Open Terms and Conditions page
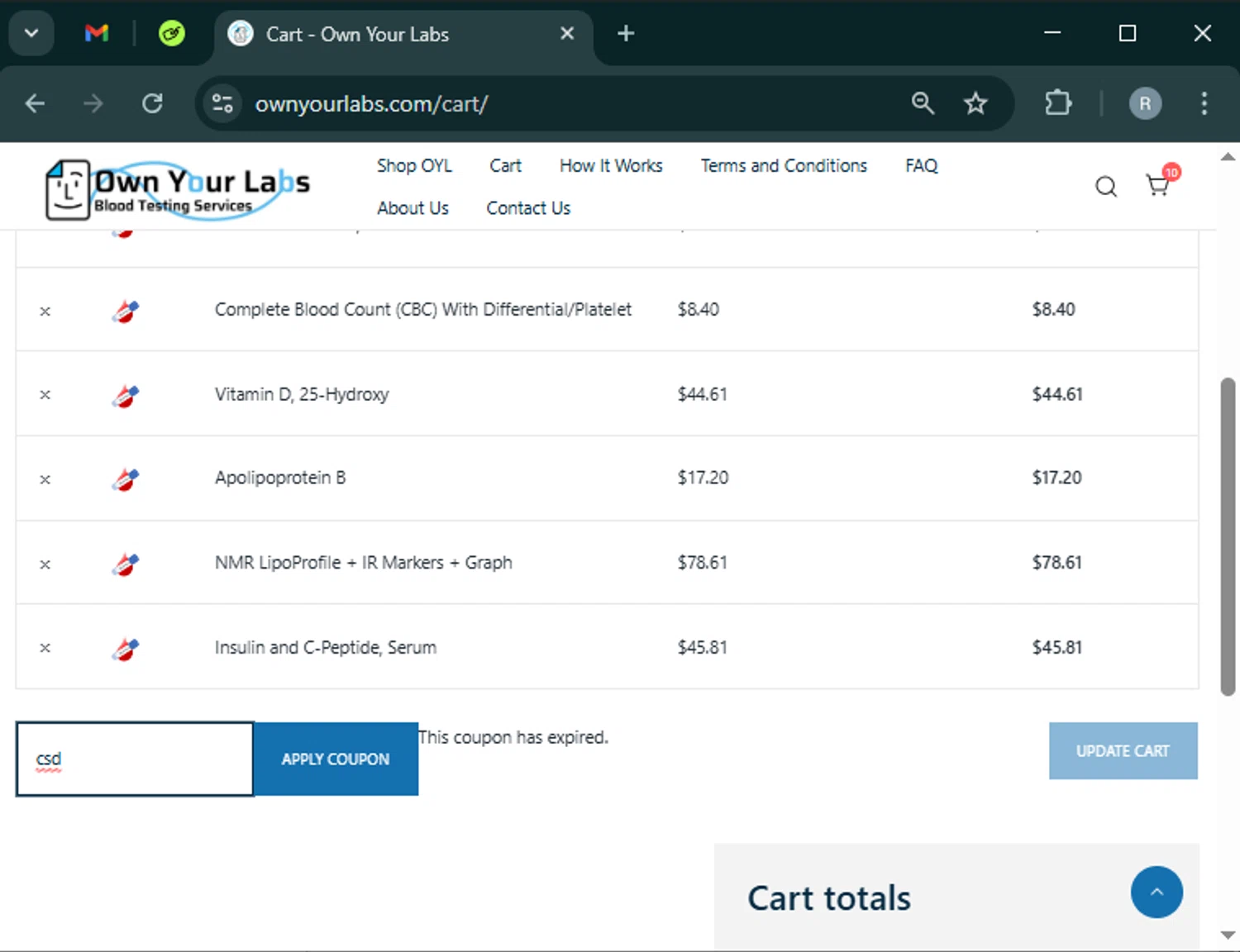Screen dimensions: 1240x952 point(784,166)
